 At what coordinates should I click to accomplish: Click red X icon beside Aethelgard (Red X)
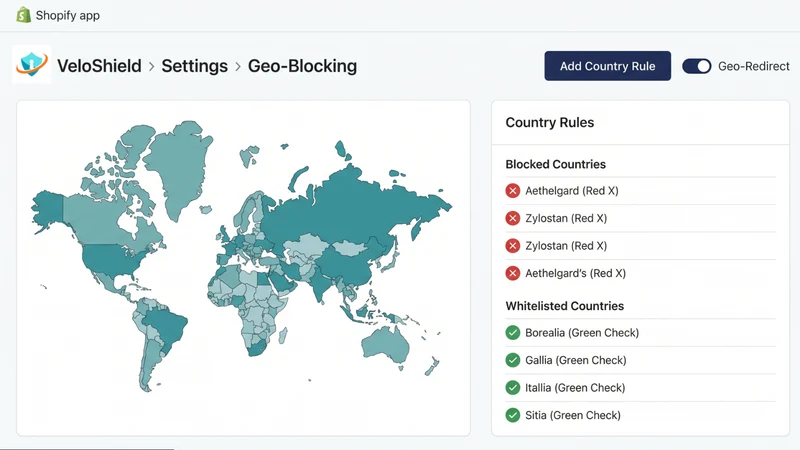[512, 191]
